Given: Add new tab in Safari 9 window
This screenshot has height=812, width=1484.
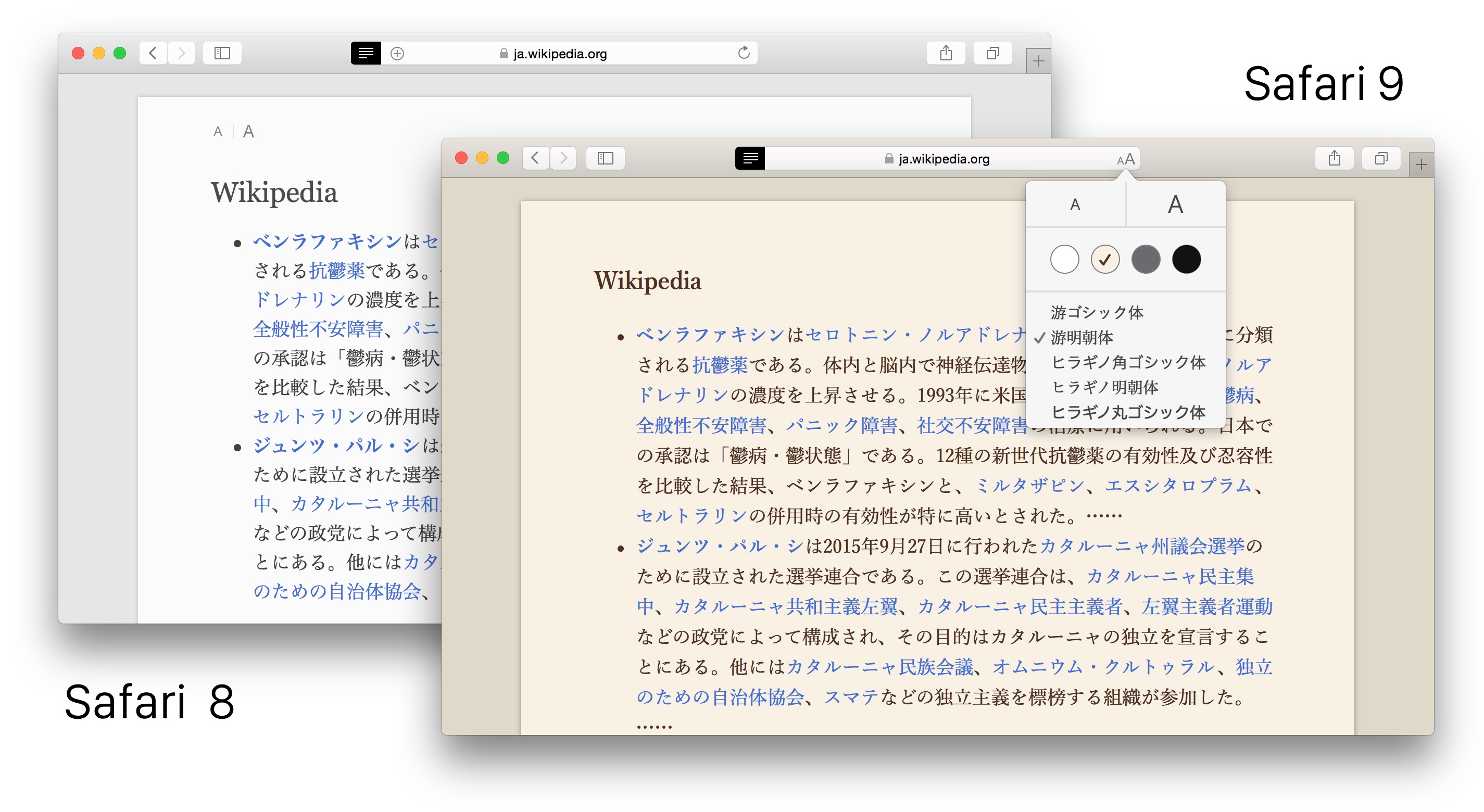Looking at the screenshot, I should pos(1421,166).
